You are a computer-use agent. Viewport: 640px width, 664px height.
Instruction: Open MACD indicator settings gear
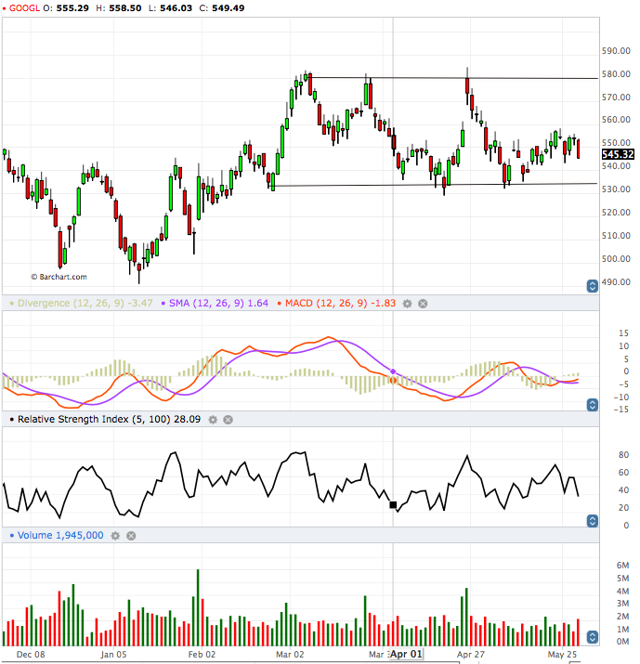407,304
